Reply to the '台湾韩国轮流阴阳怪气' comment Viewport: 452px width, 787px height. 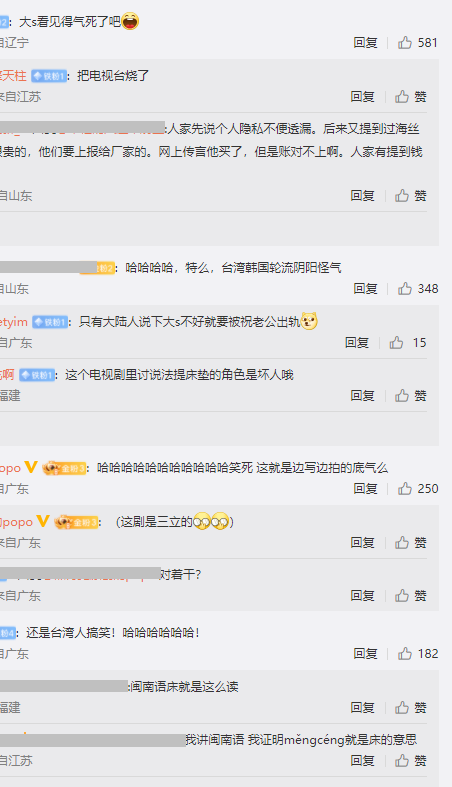pos(365,289)
